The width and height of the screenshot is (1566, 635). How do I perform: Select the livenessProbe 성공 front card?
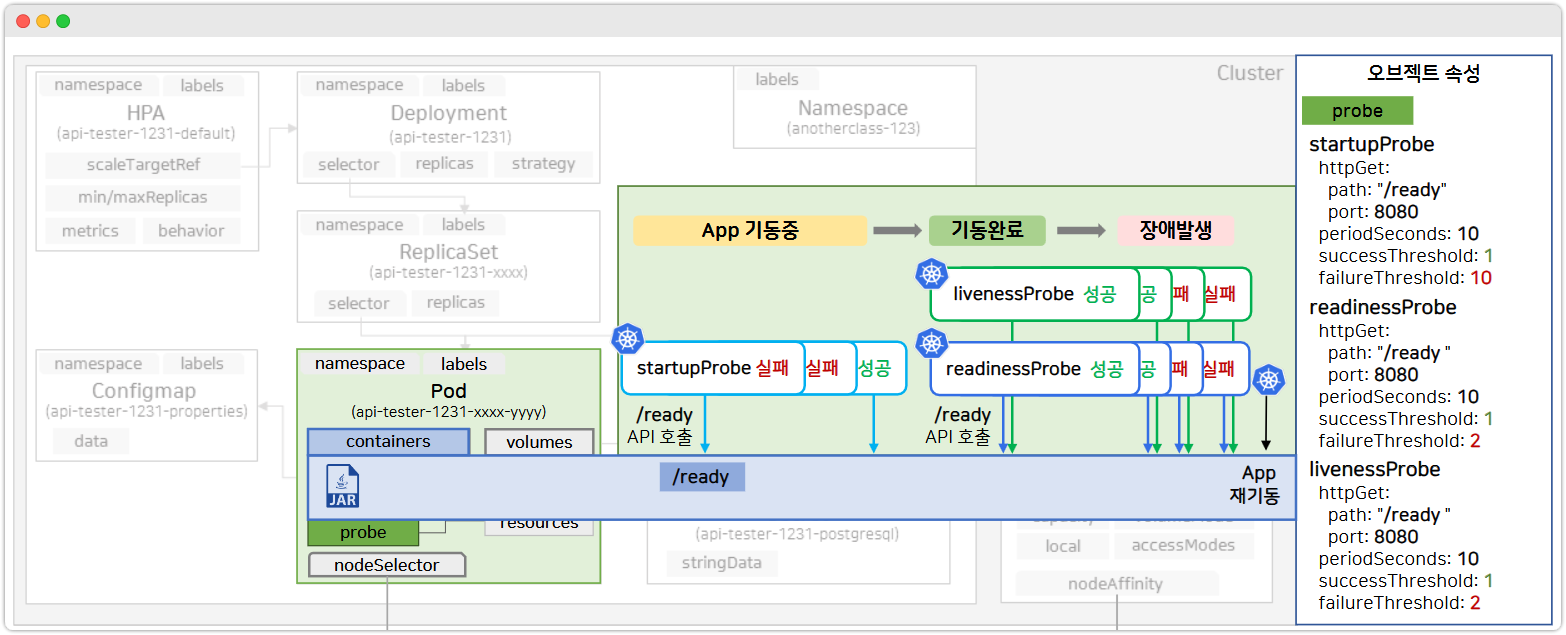click(1034, 294)
